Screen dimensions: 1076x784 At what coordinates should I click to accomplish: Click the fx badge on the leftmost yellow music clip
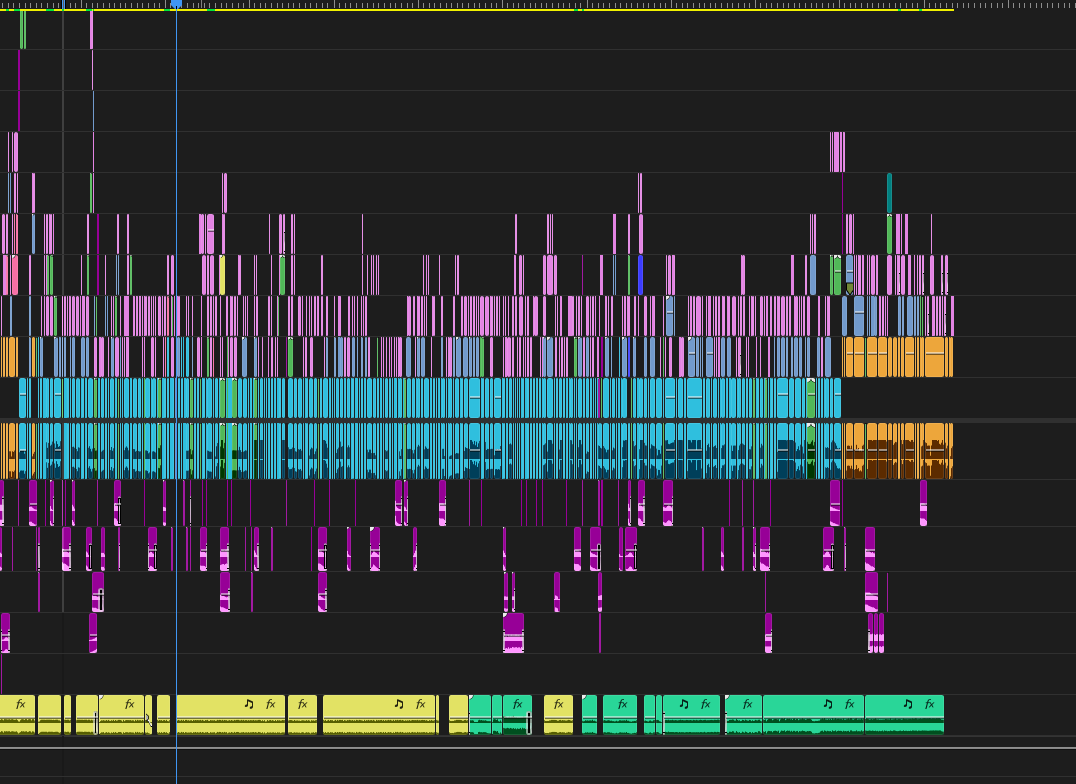(x=21, y=704)
